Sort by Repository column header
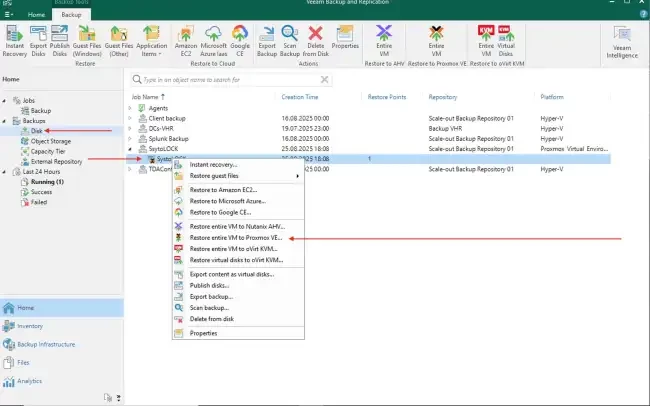650x406 pixels. tap(443, 97)
